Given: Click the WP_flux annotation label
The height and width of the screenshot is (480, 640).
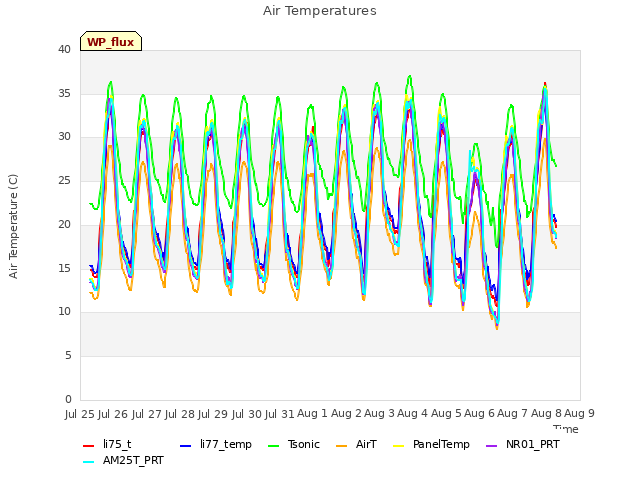Looking at the screenshot, I should [x=111, y=41].
